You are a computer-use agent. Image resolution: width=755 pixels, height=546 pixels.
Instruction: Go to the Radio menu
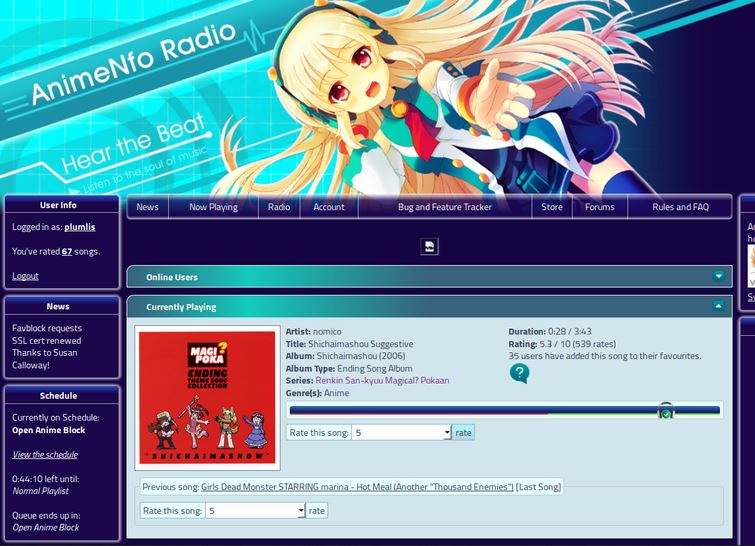click(x=279, y=207)
